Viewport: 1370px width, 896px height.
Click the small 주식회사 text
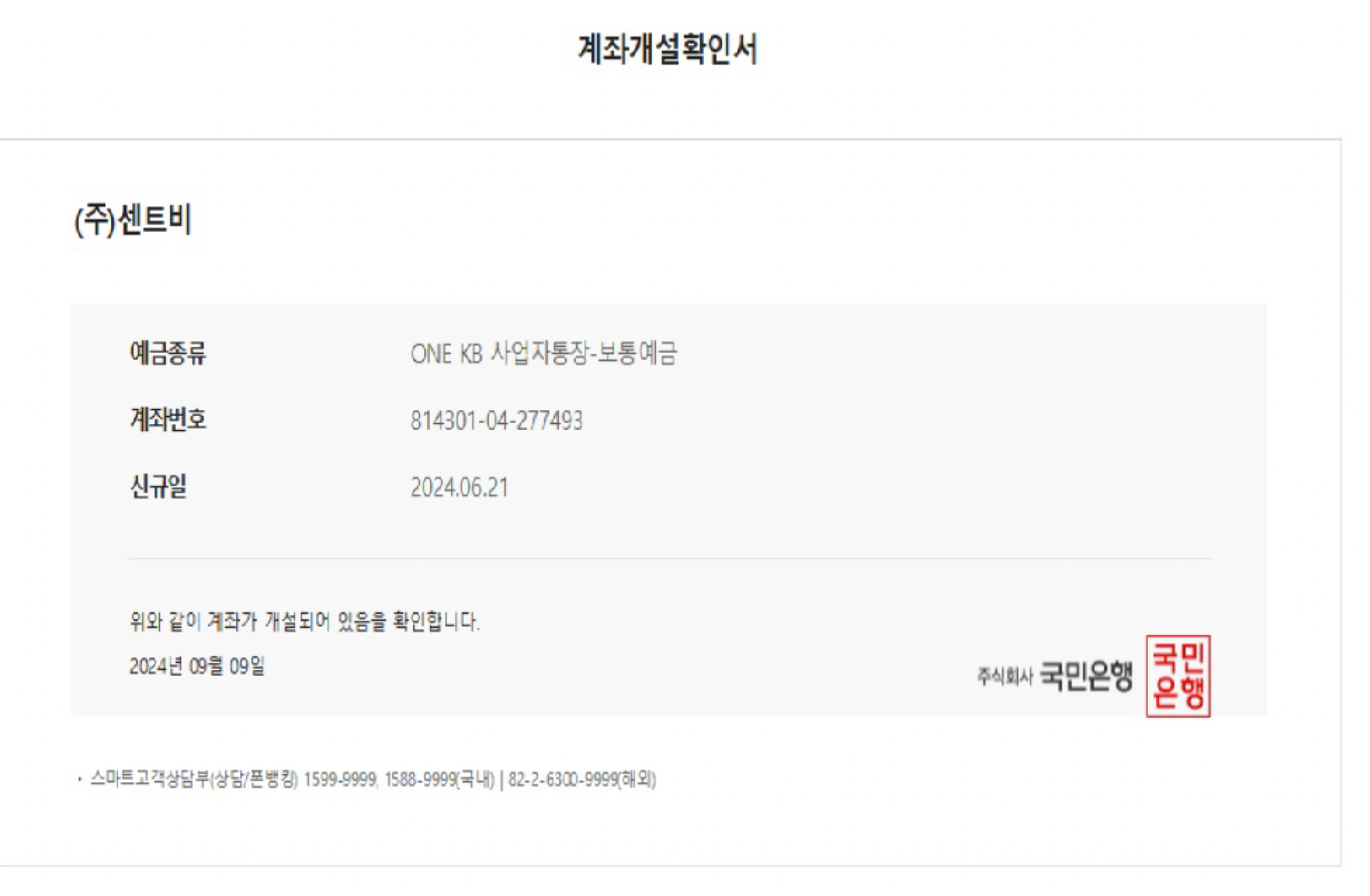coord(1004,676)
